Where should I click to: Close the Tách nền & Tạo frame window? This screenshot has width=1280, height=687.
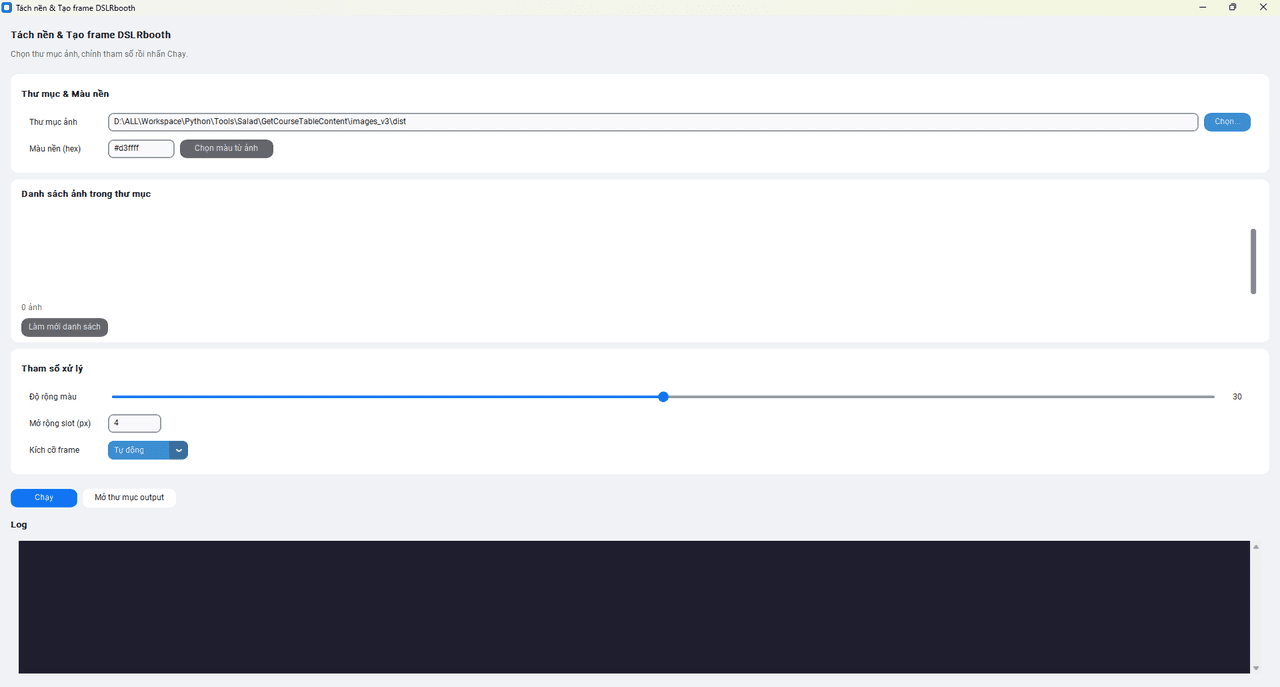(x=1264, y=7)
